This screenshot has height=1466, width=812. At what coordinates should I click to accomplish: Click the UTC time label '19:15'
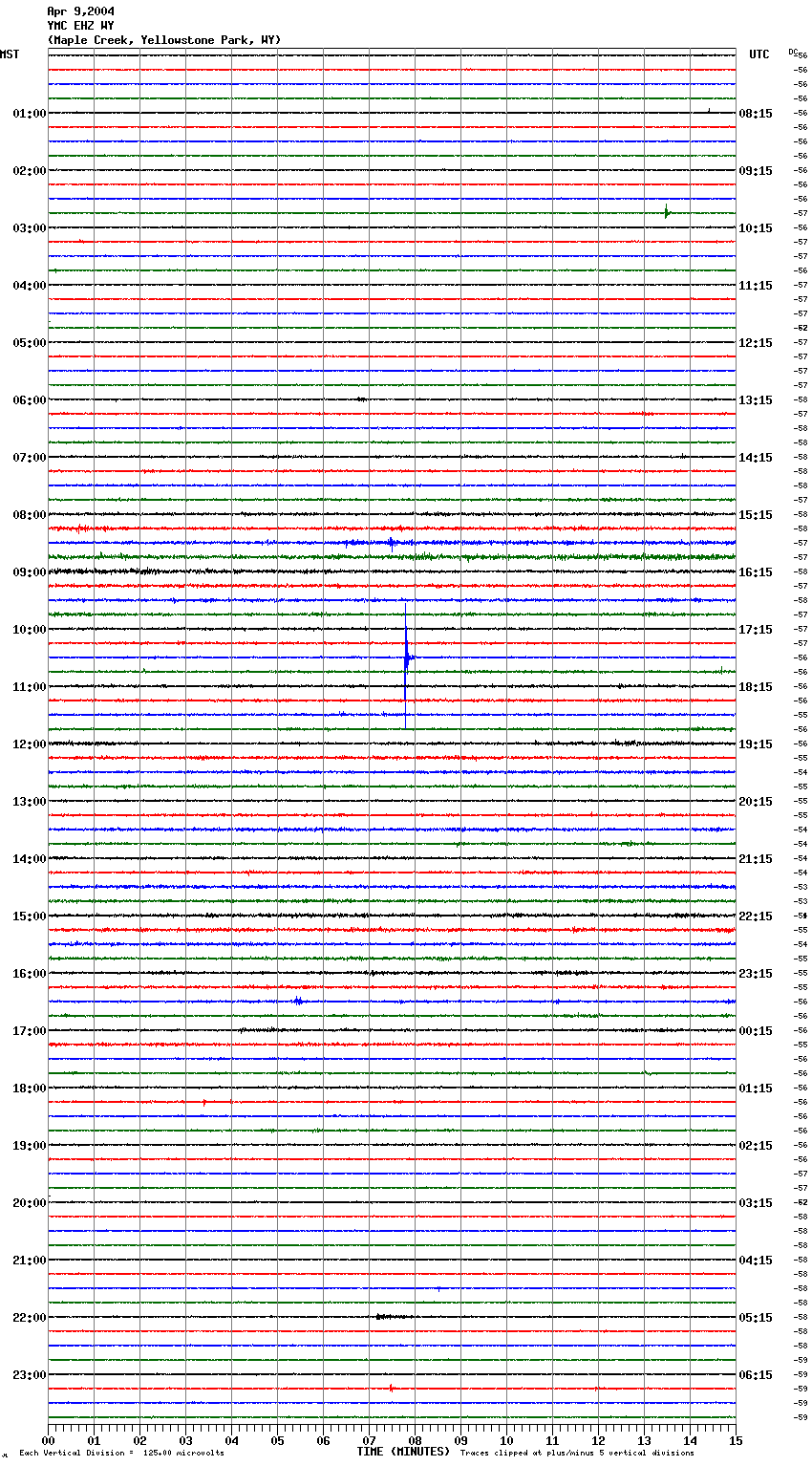[x=756, y=744]
